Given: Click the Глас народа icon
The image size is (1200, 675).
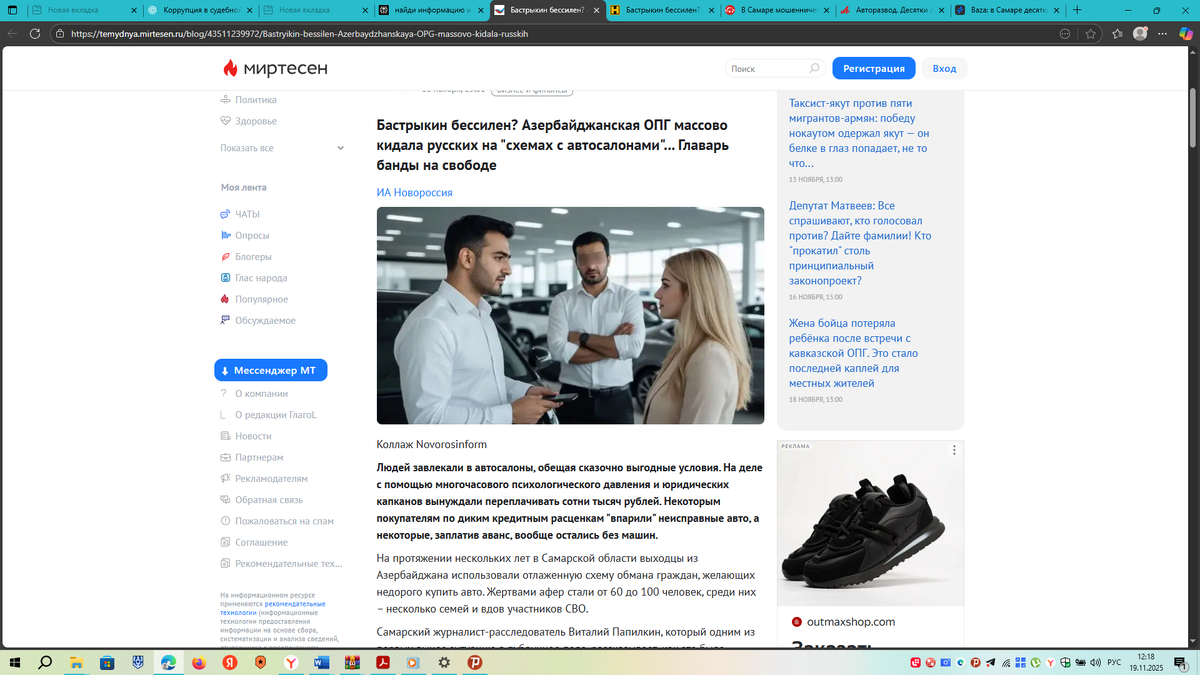Looking at the screenshot, I should pos(225,278).
